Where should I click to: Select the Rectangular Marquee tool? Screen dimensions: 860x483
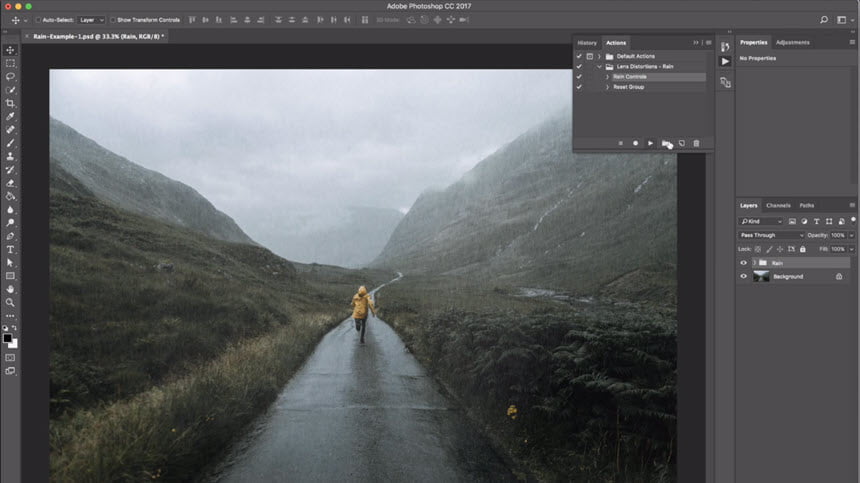(x=10, y=64)
